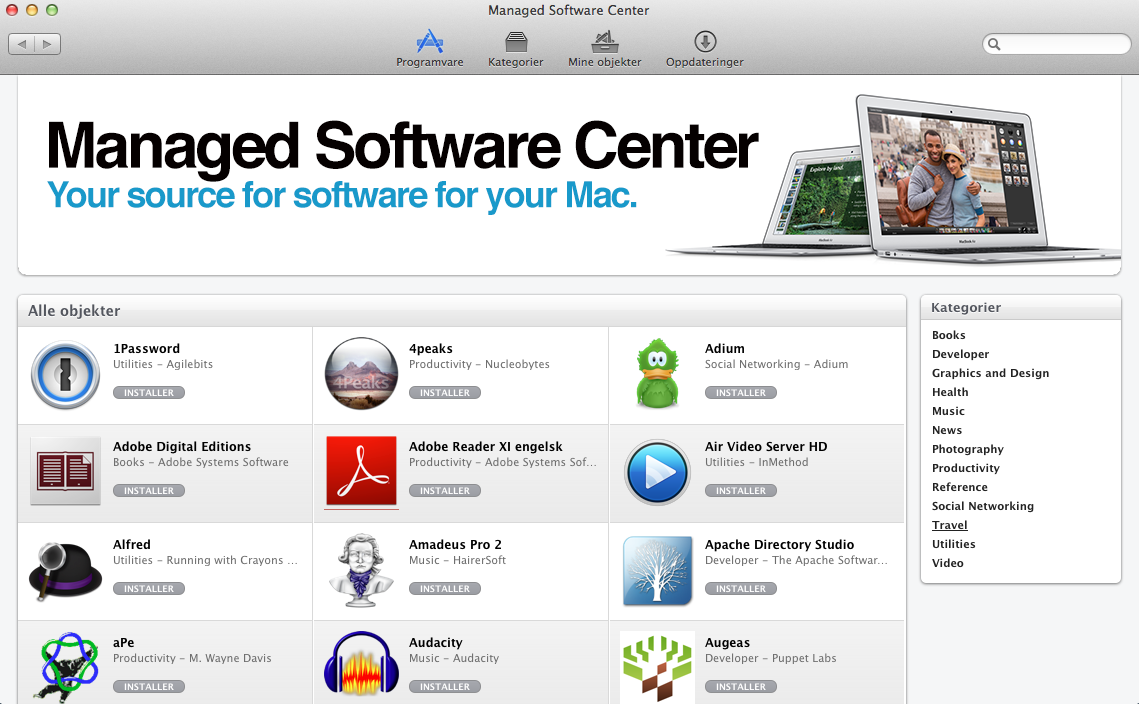Click the Adobe Reader XI icon
The image size is (1139, 704).
[x=361, y=472]
